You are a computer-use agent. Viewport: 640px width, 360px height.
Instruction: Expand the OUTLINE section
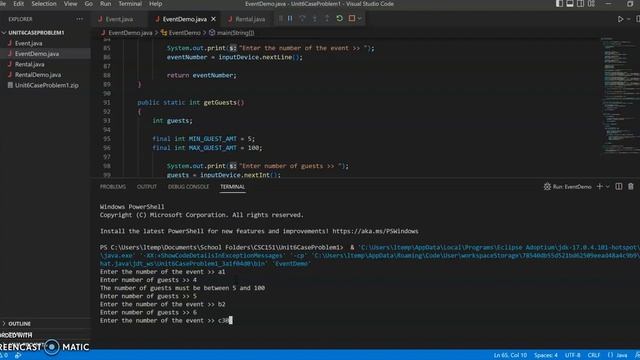(19, 324)
